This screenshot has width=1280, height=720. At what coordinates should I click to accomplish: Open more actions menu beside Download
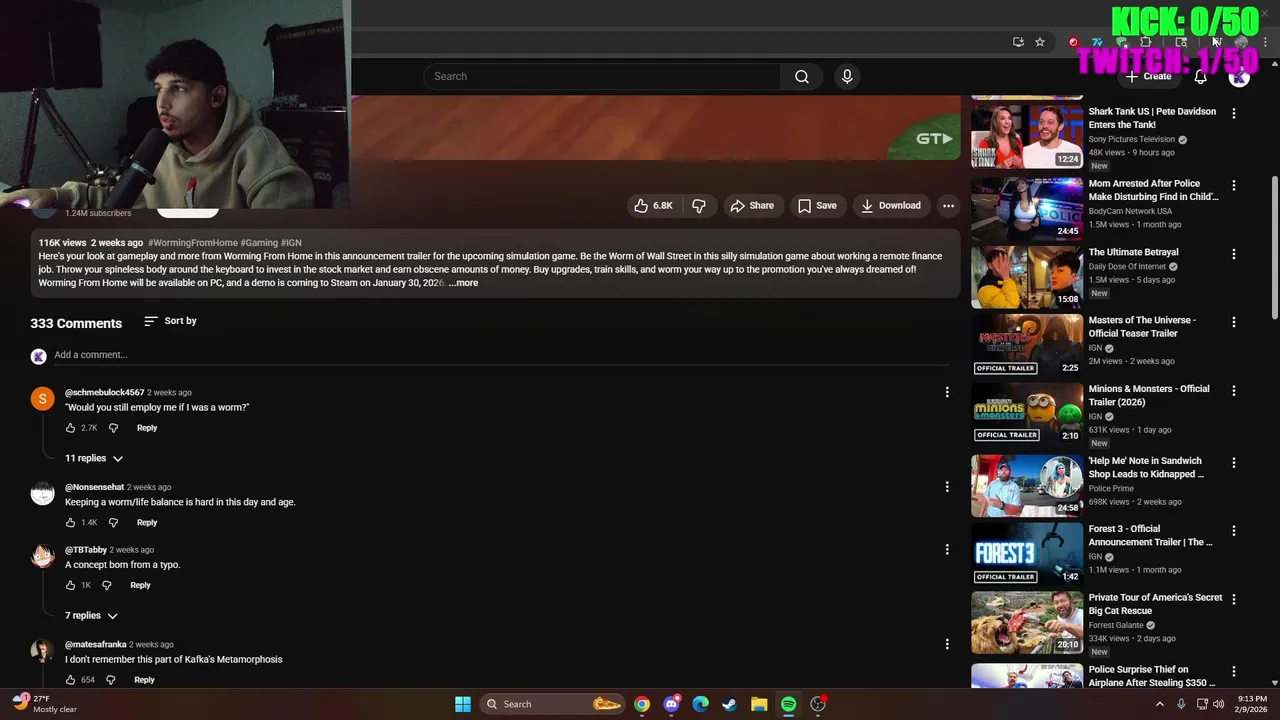click(948, 206)
